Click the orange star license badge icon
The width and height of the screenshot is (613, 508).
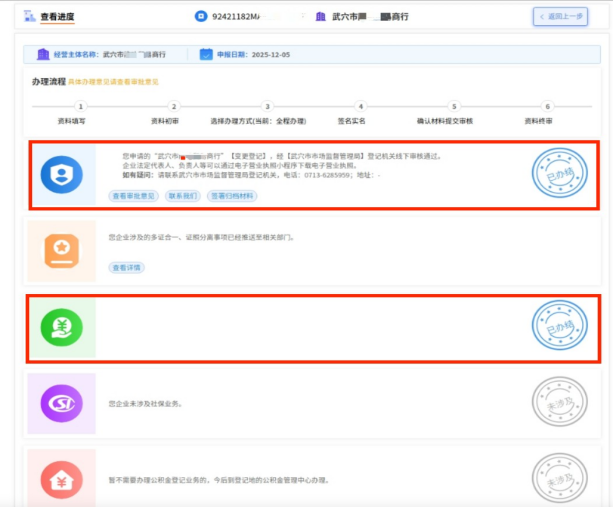(62, 251)
